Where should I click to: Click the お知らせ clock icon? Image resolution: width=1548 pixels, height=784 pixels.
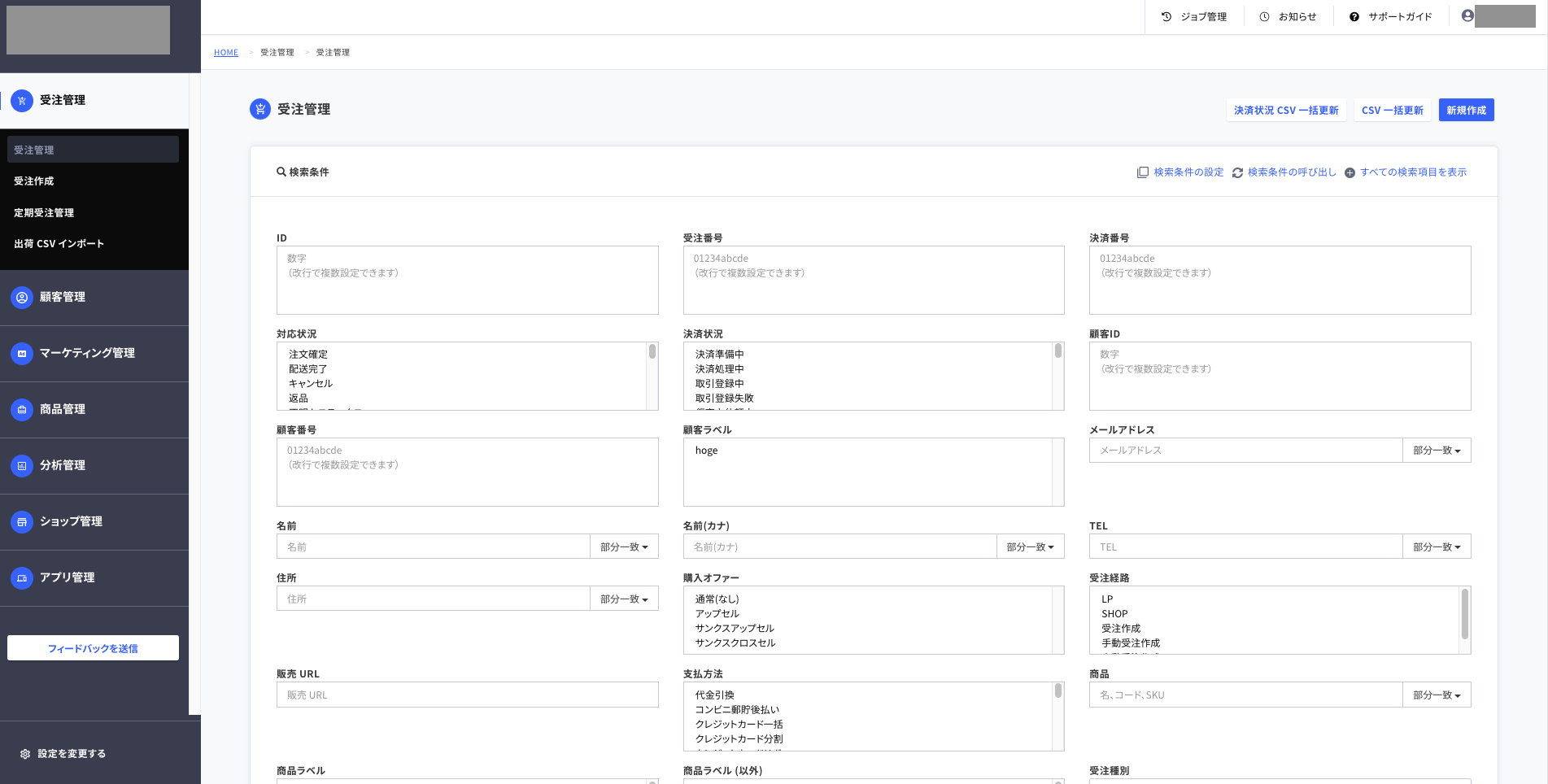[x=1264, y=17]
